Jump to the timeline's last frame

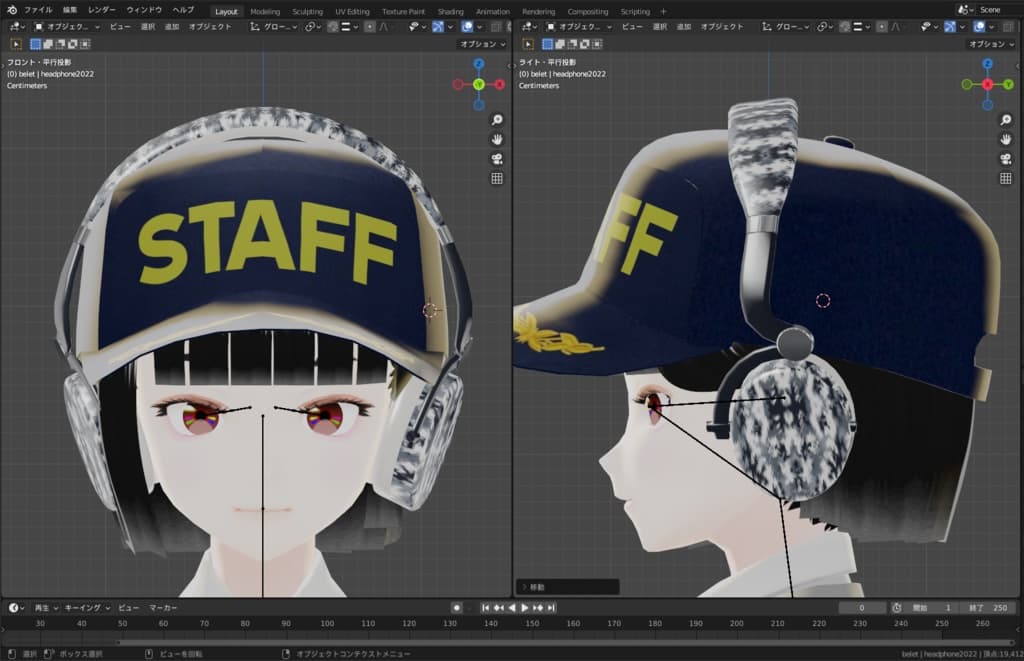551,608
